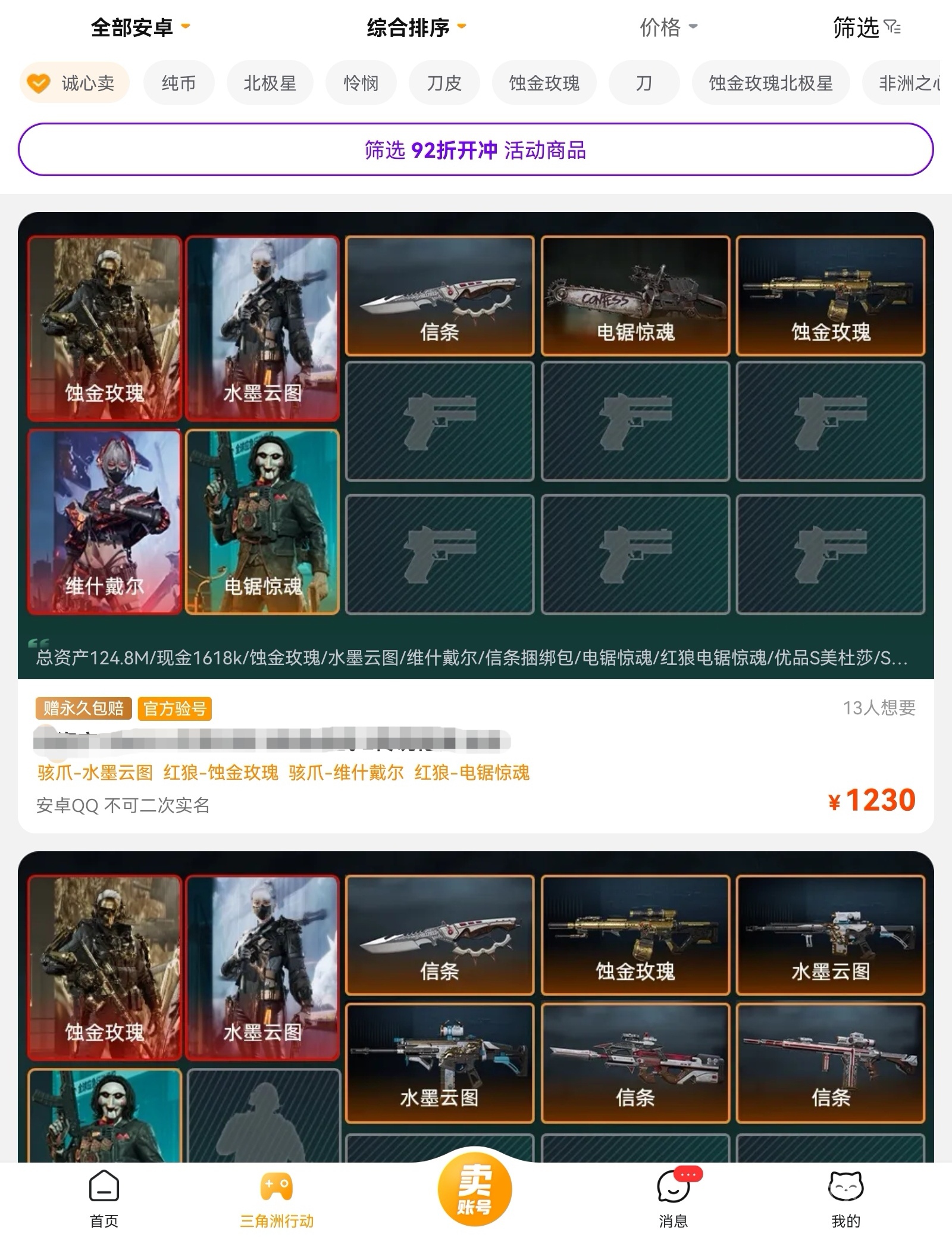Screen dimensions: 952x1237
Task: Expand the 综合排序 sorting dropdown
Action: click(416, 27)
